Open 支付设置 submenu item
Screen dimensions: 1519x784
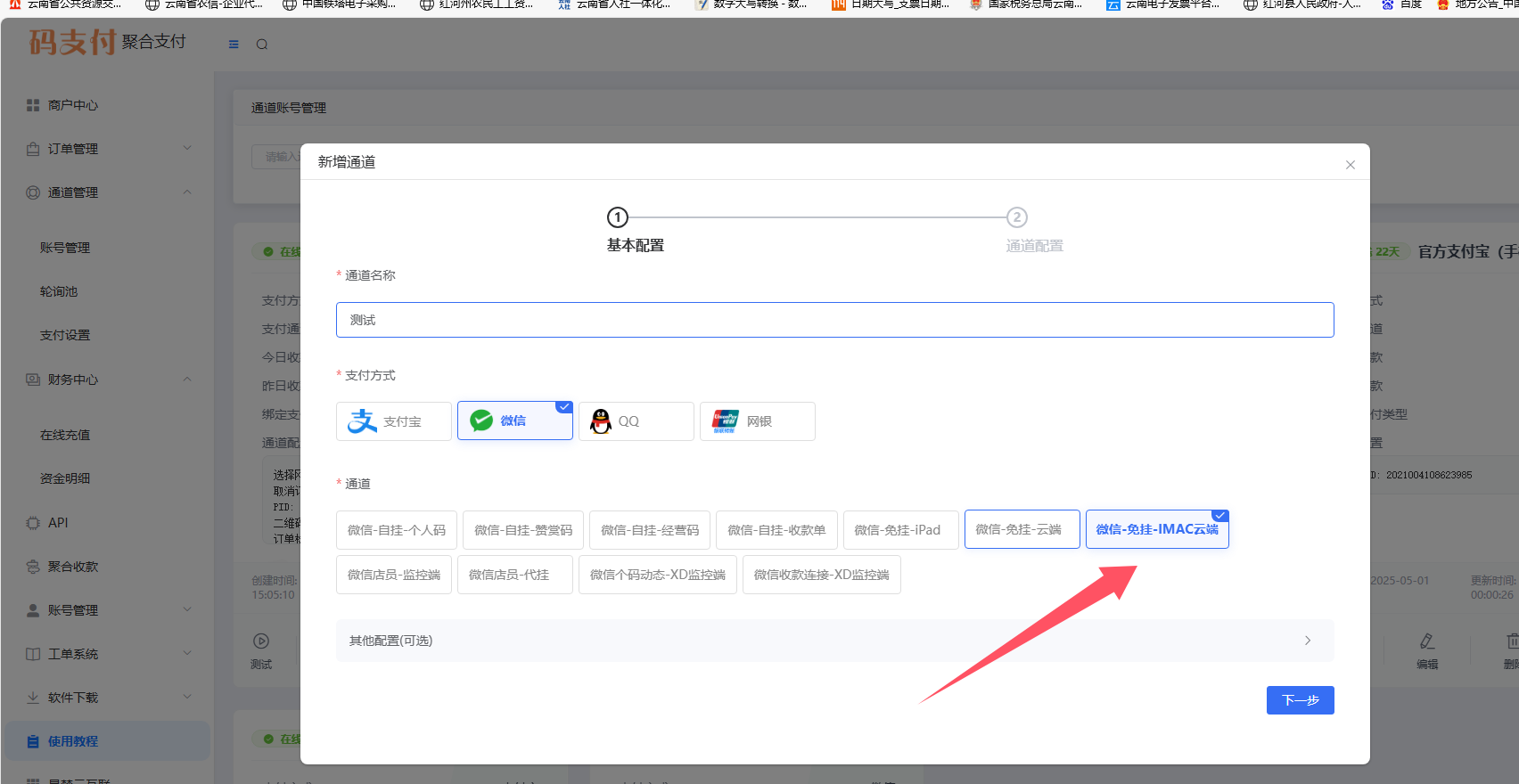(65, 335)
